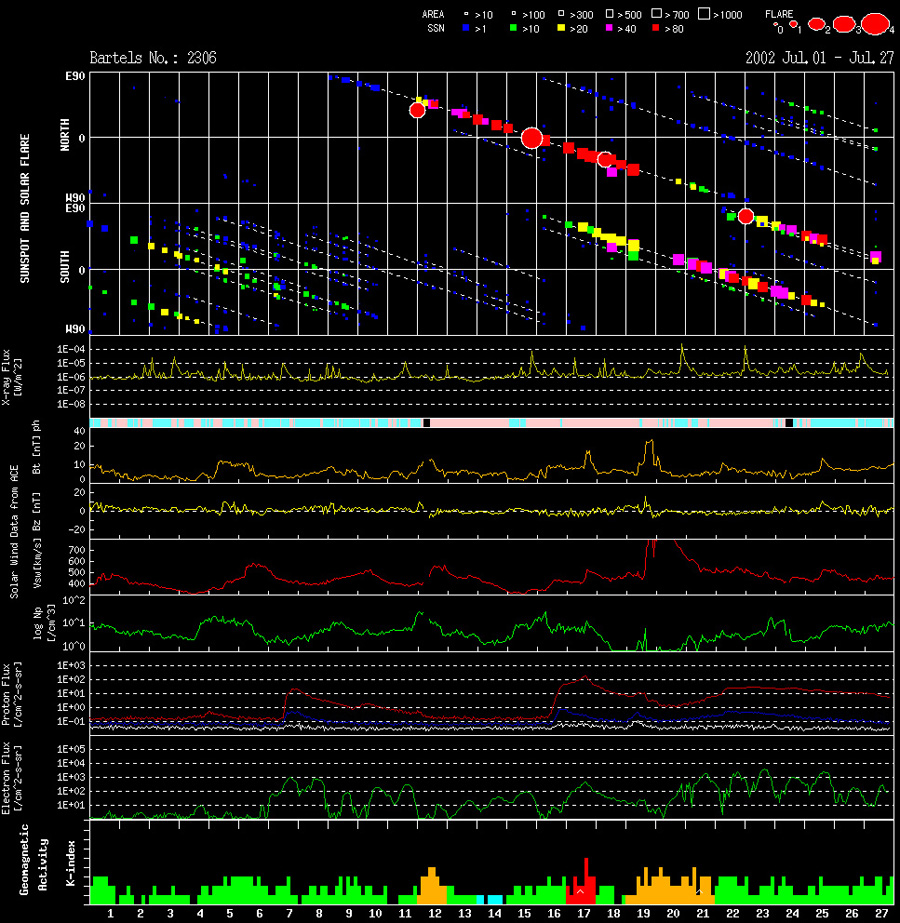Select the AREA >500 legend square
Image resolution: width=900 pixels, height=923 pixels.
609,13
